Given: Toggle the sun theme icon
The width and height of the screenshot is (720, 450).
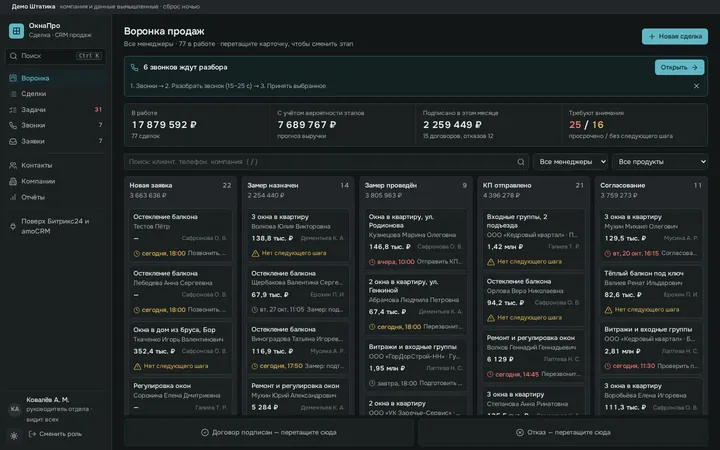Looking at the screenshot, I should [14, 435].
